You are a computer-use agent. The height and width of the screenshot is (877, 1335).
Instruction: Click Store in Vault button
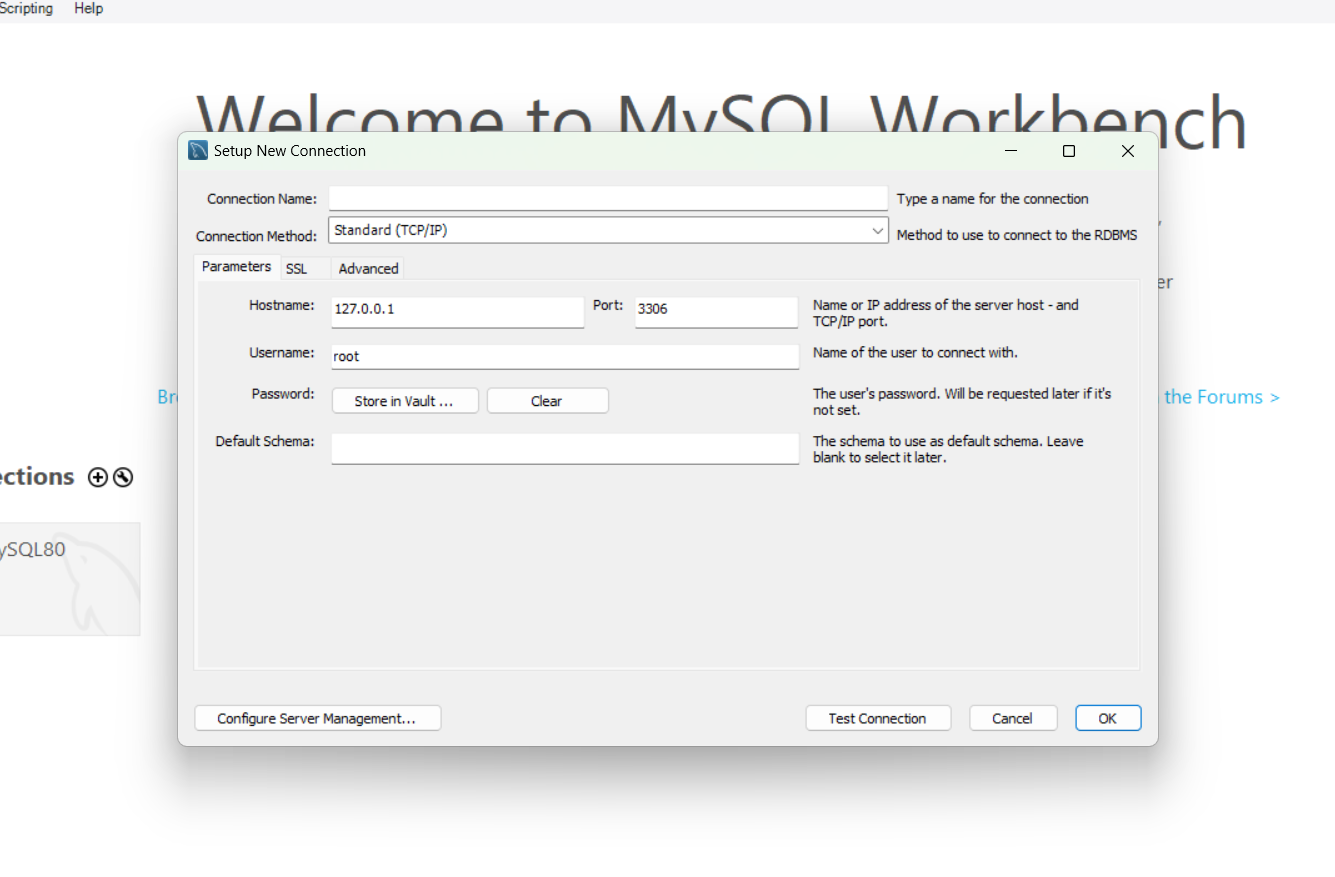(x=405, y=401)
